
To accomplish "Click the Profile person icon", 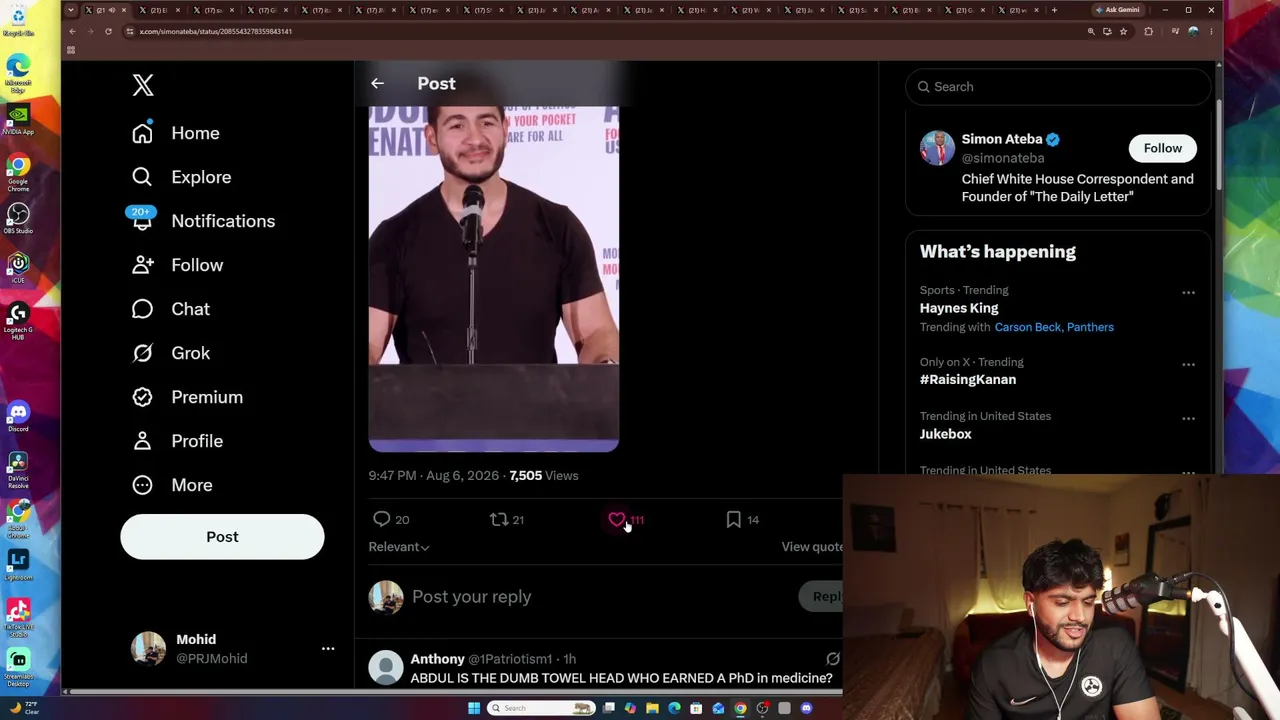I will 142,441.
